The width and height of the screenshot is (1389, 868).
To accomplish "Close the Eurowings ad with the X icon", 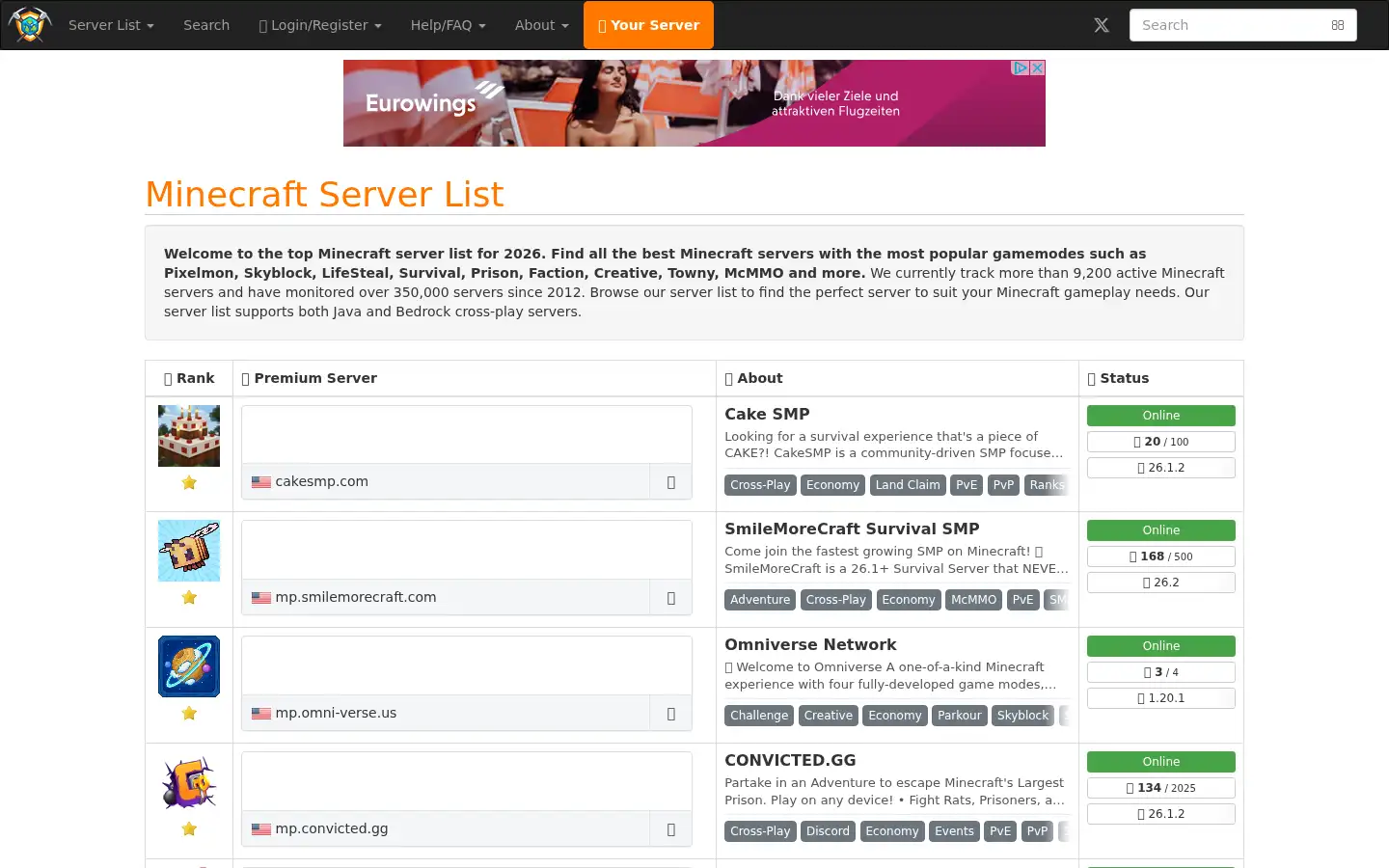I will pos(1038,68).
